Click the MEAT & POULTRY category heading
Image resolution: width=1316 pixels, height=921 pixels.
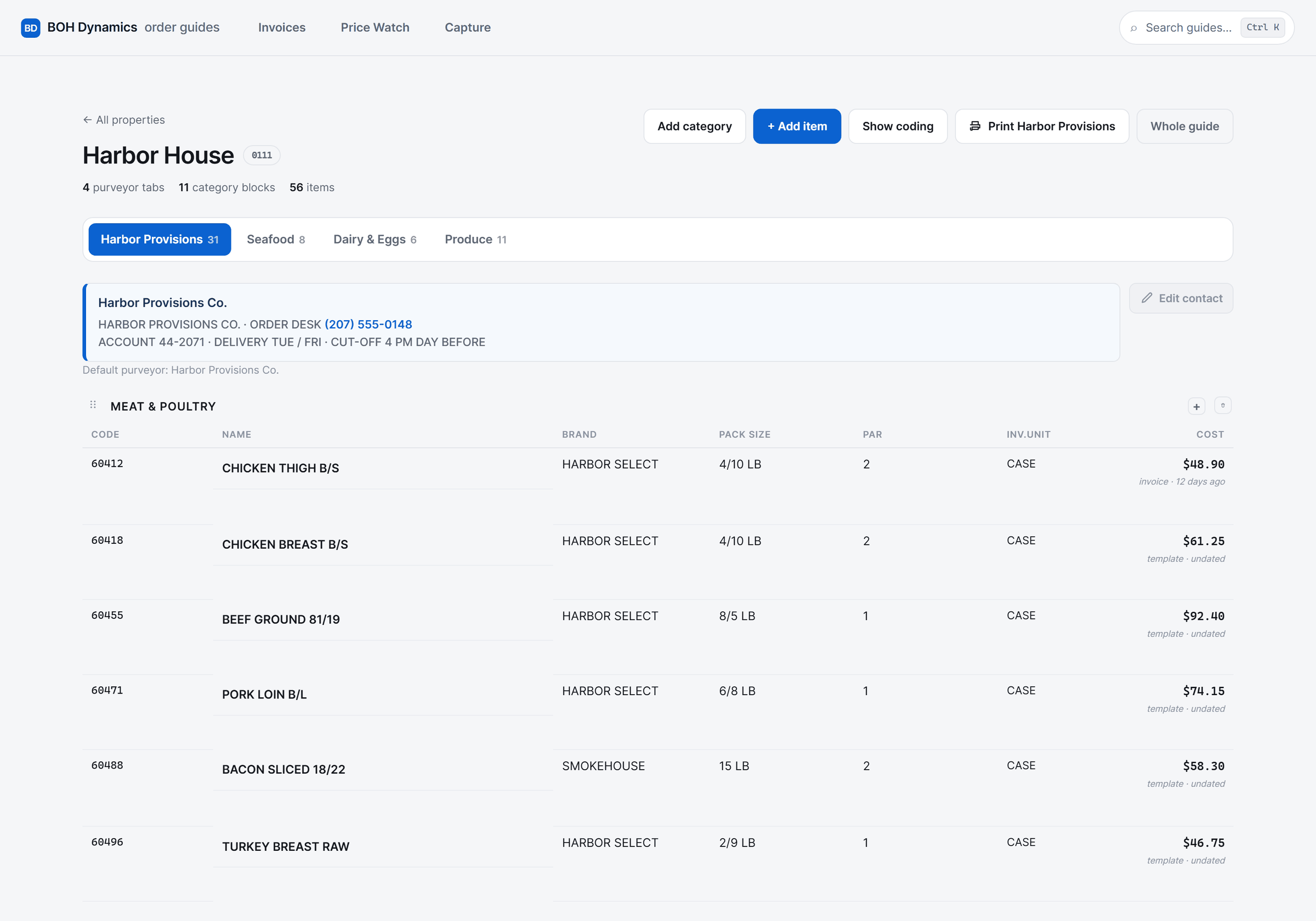[163, 406]
